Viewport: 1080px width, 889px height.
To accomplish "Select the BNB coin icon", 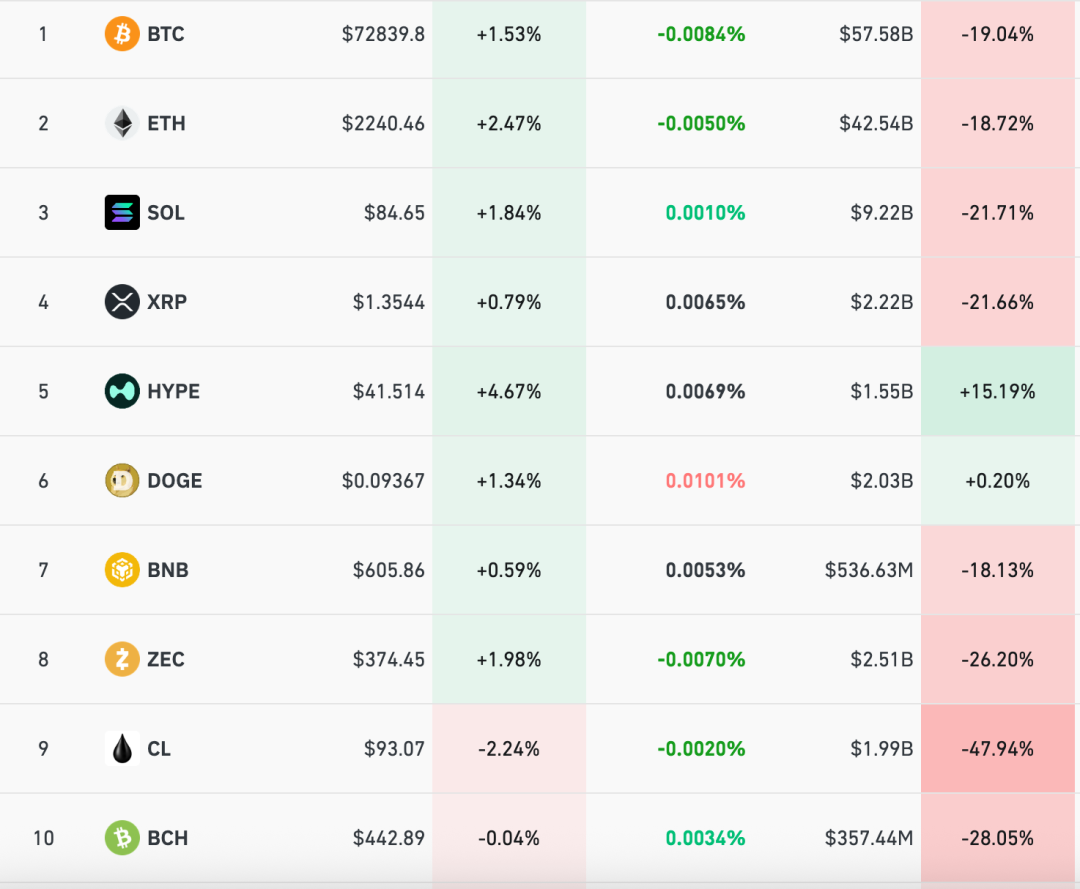I will point(122,570).
